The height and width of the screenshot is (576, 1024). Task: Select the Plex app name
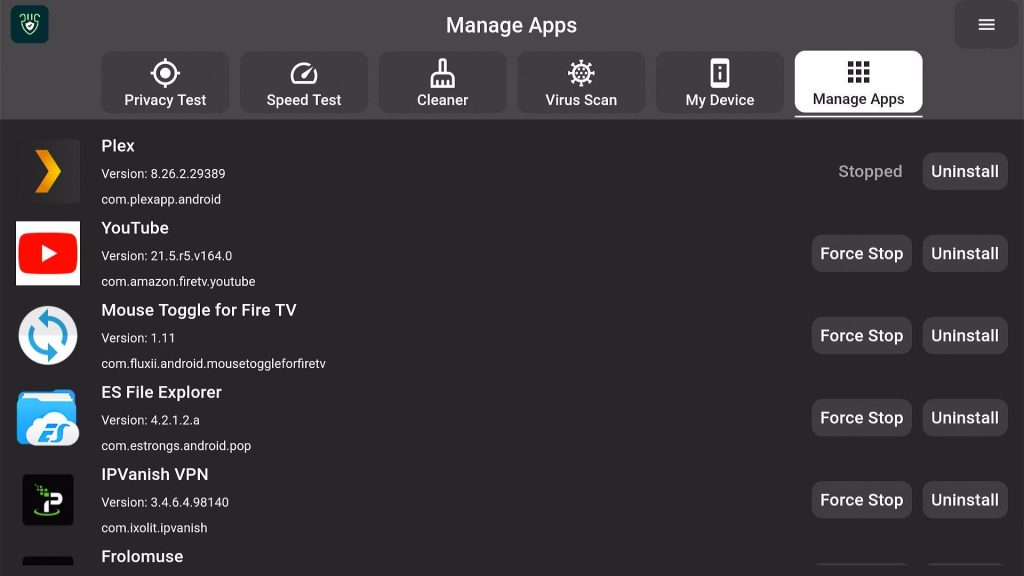tap(118, 146)
